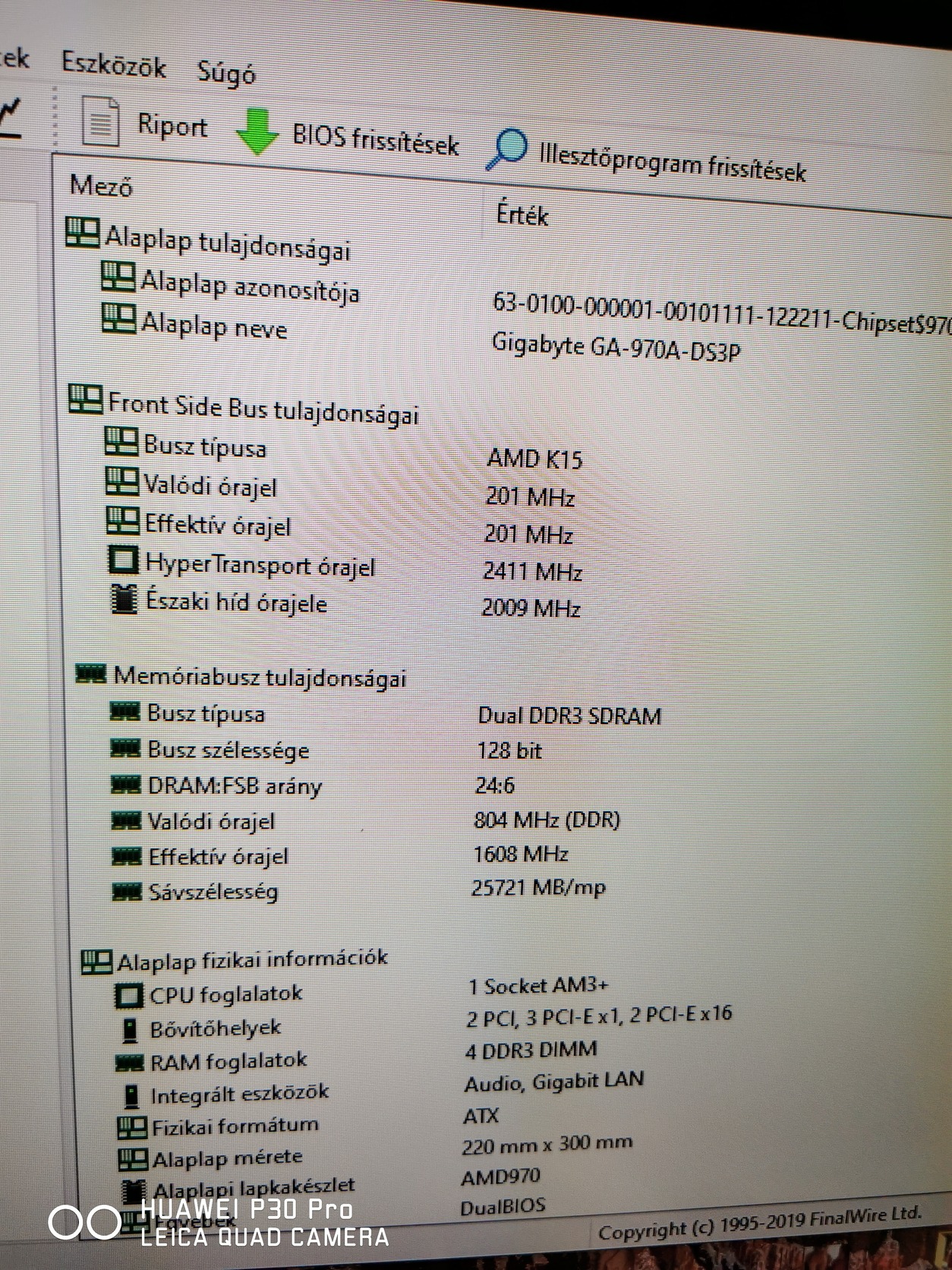Select the 220 mm x 300 mm value
952x1270 pixels.
[x=547, y=1144]
